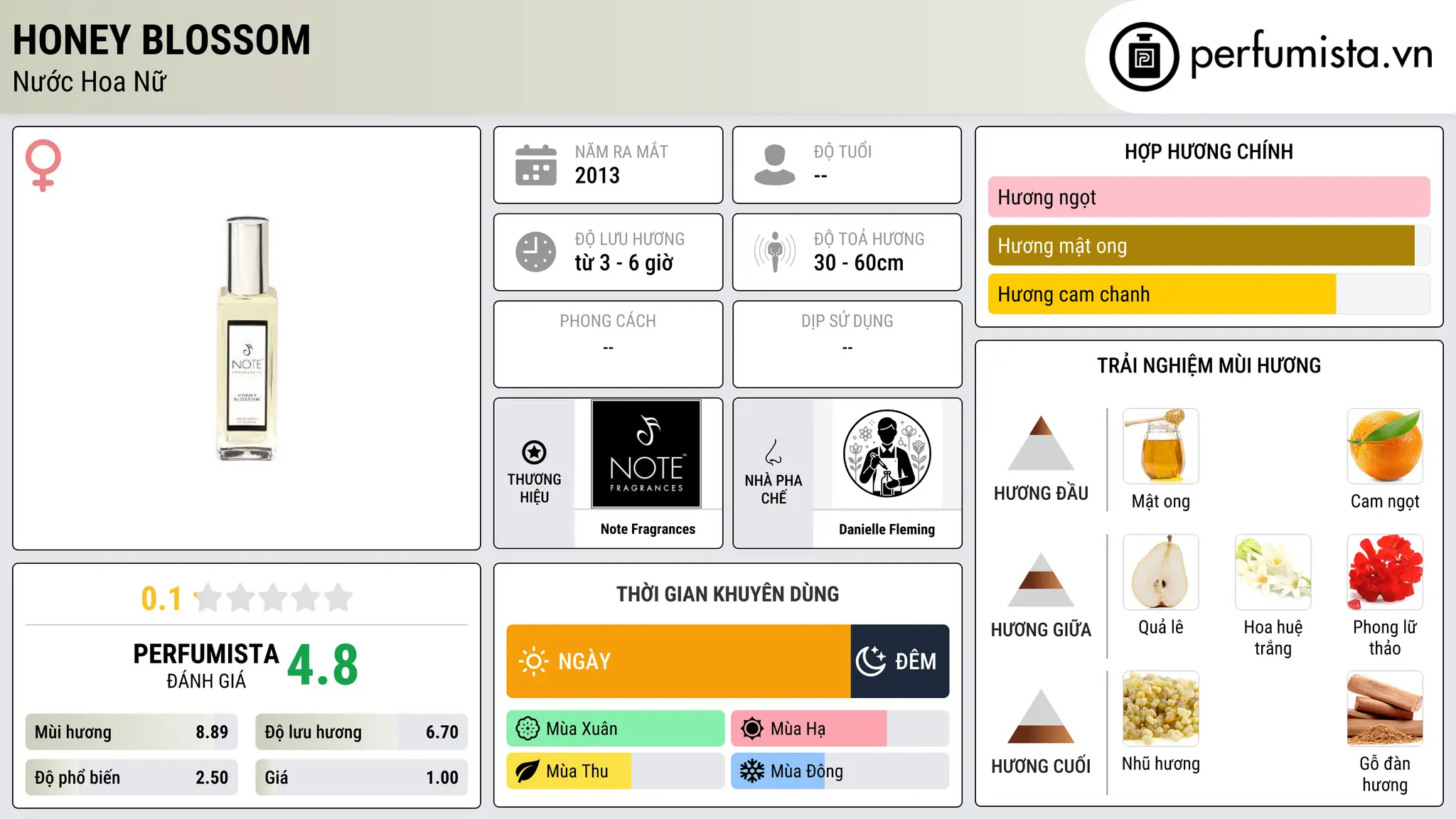The image size is (1456, 819).
Task: Click the pyramid icon above Hương giữa
Action: click(x=1042, y=579)
